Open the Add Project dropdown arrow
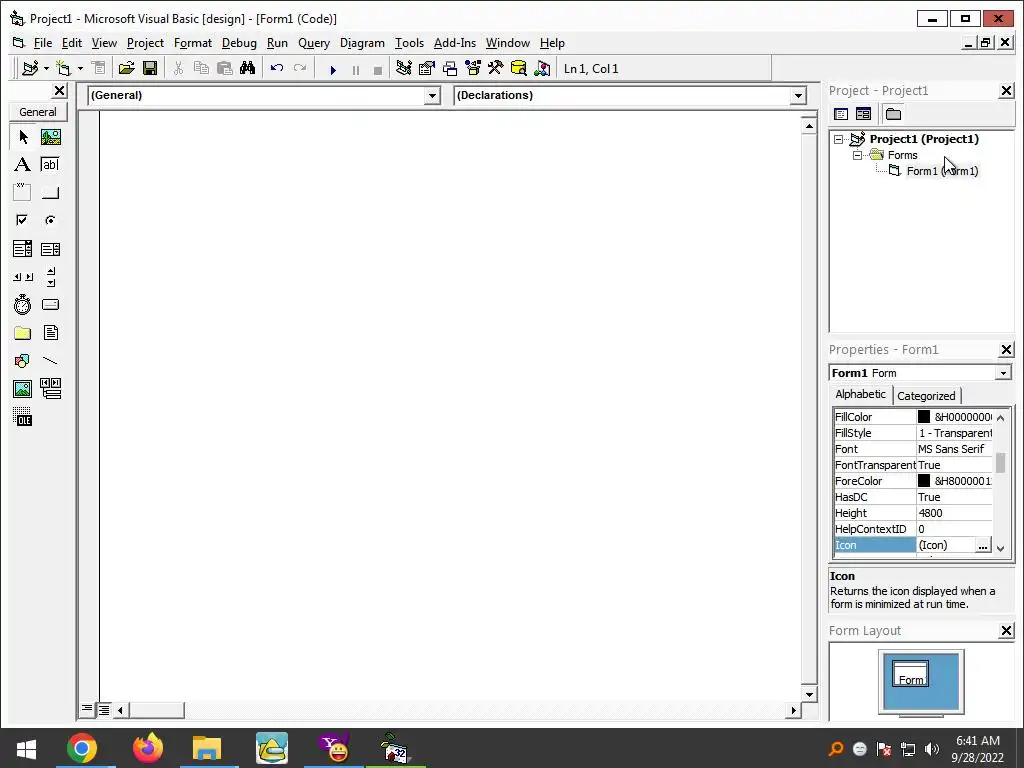This screenshot has width=1024, height=768. coord(46,69)
